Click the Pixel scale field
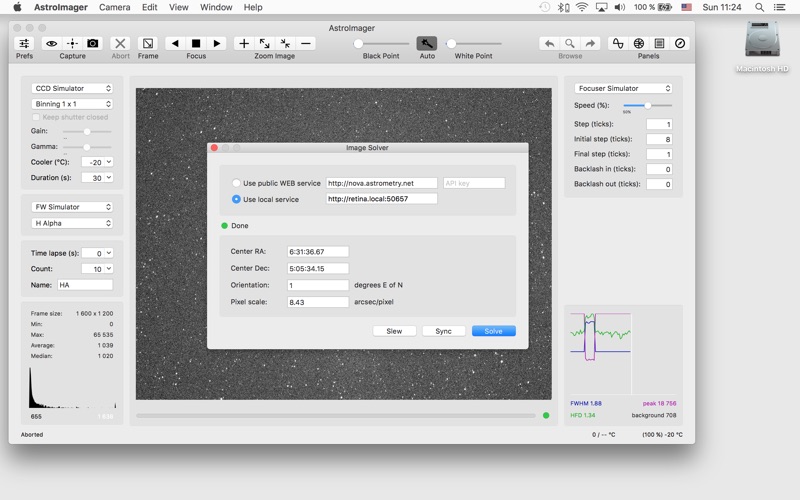The height and width of the screenshot is (500, 800). (318, 302)
